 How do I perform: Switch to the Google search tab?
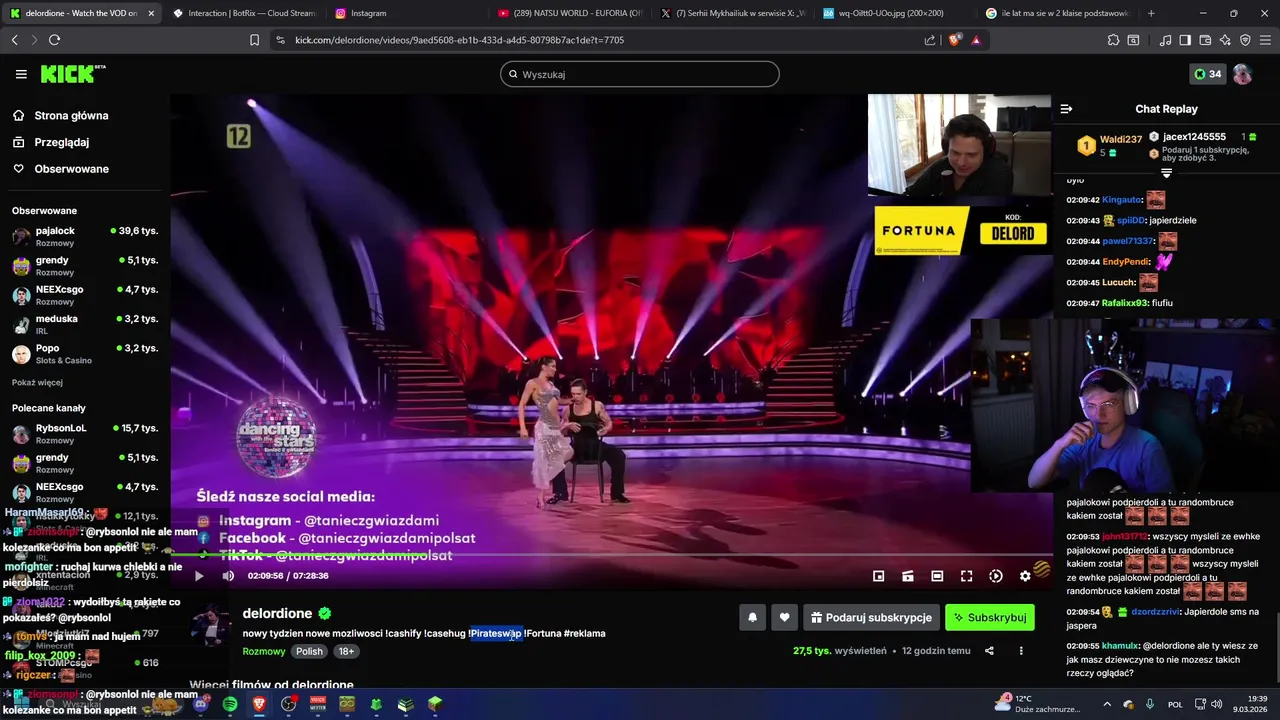click(1058, 13)
